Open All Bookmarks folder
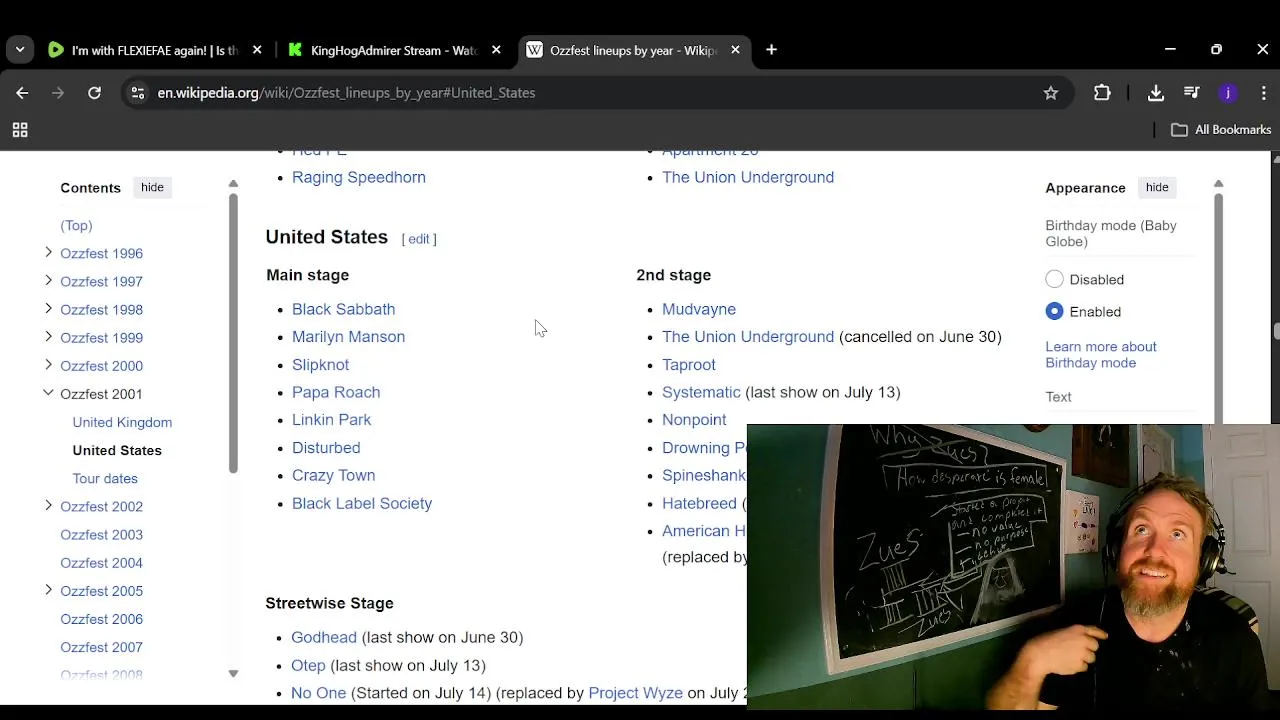The height and width of the screenshot is (720, 1280). point(1221,130)
